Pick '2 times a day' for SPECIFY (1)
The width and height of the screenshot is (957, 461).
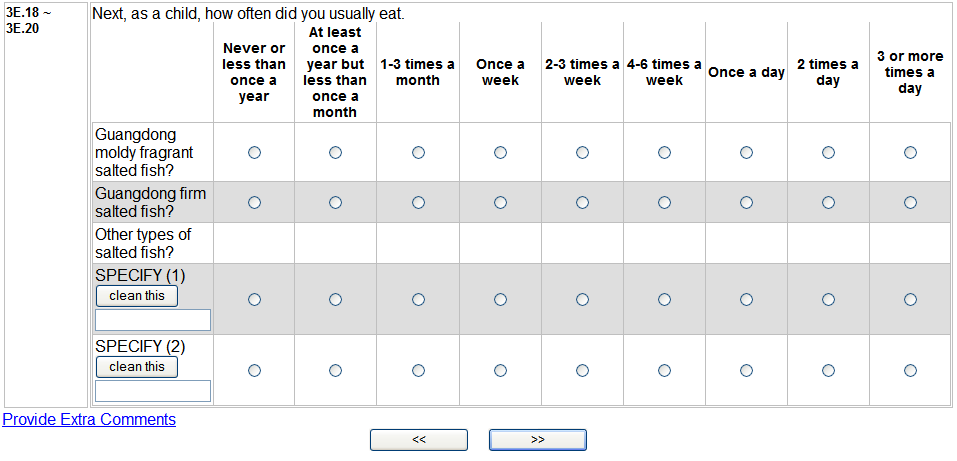(828, 299)
